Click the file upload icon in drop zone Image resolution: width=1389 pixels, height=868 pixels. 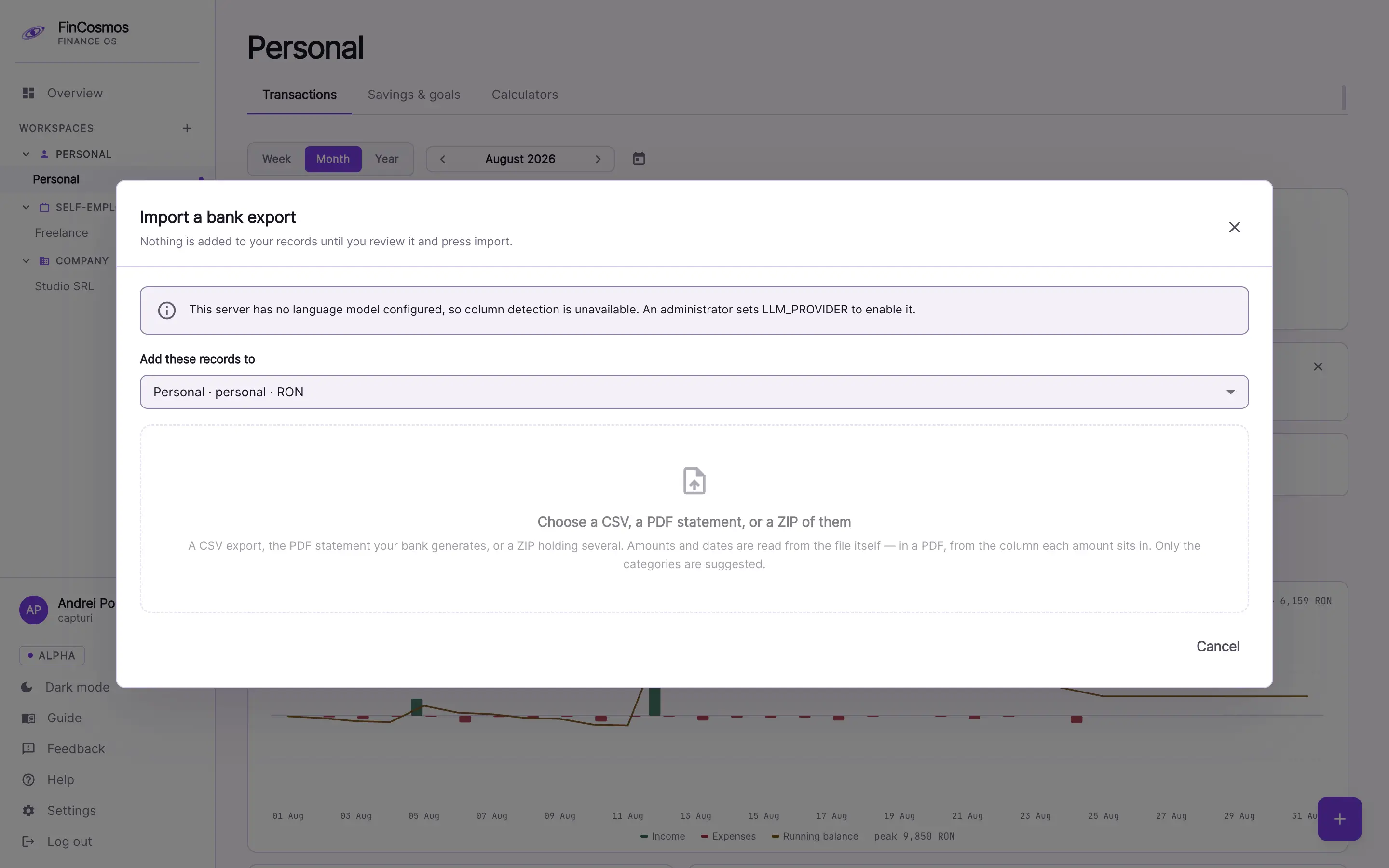(694, 480)
